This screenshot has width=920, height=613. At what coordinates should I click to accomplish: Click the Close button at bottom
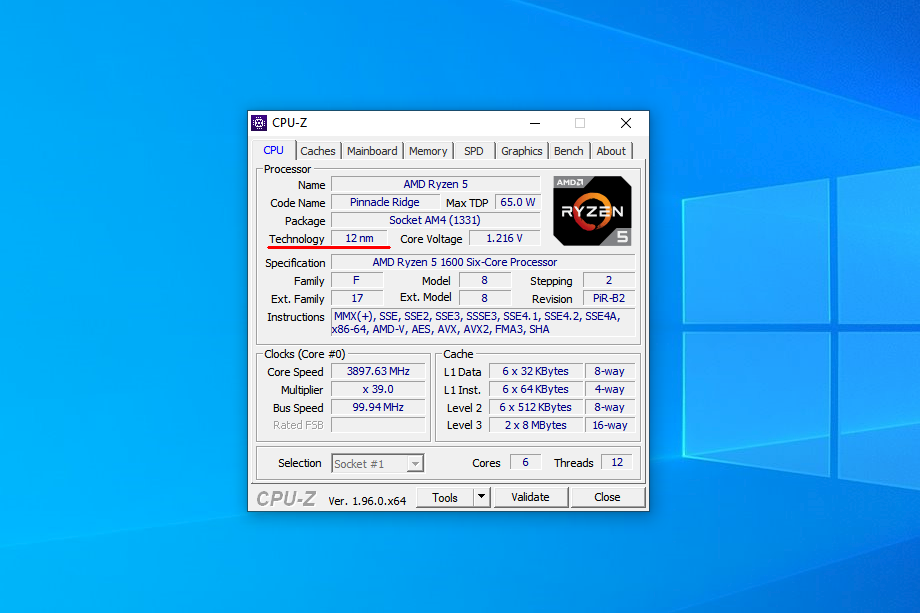607,497
